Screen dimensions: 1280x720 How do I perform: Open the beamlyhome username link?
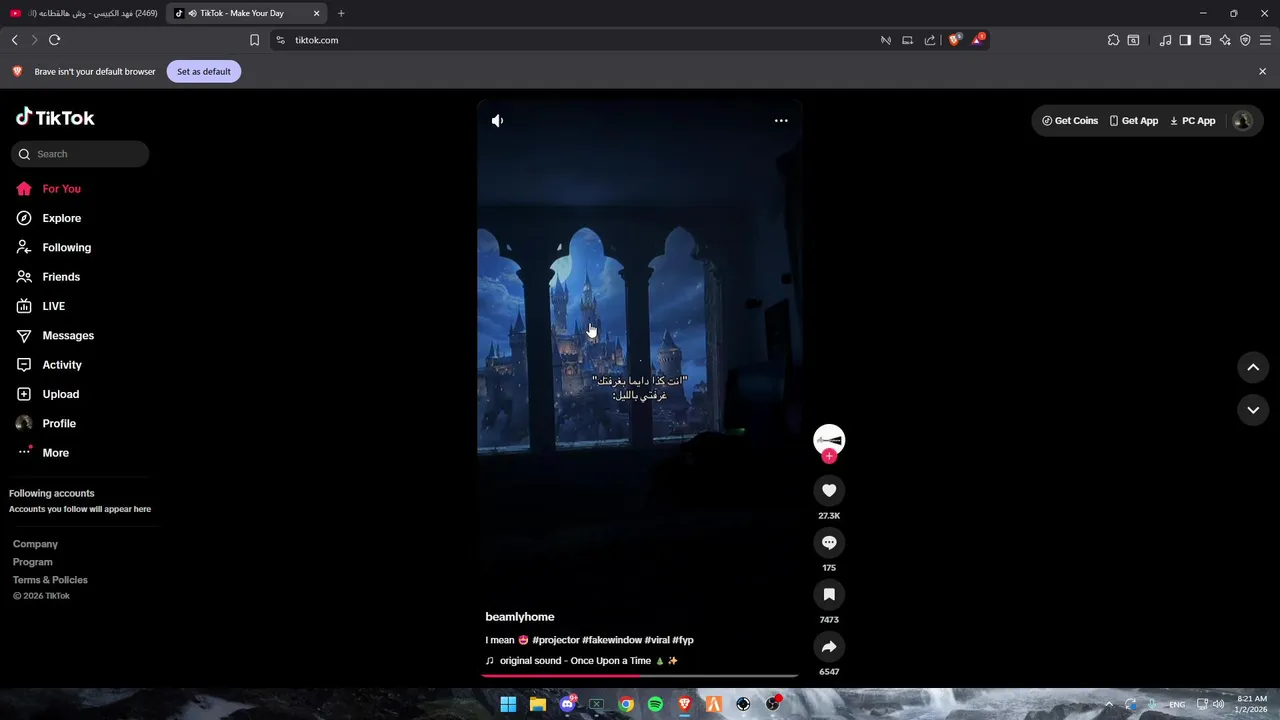tap(520, 617)
